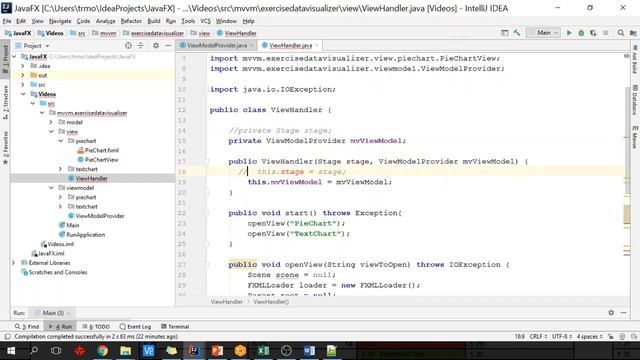
Task: Open Excel from the taskbar
Action: point(263,351)
